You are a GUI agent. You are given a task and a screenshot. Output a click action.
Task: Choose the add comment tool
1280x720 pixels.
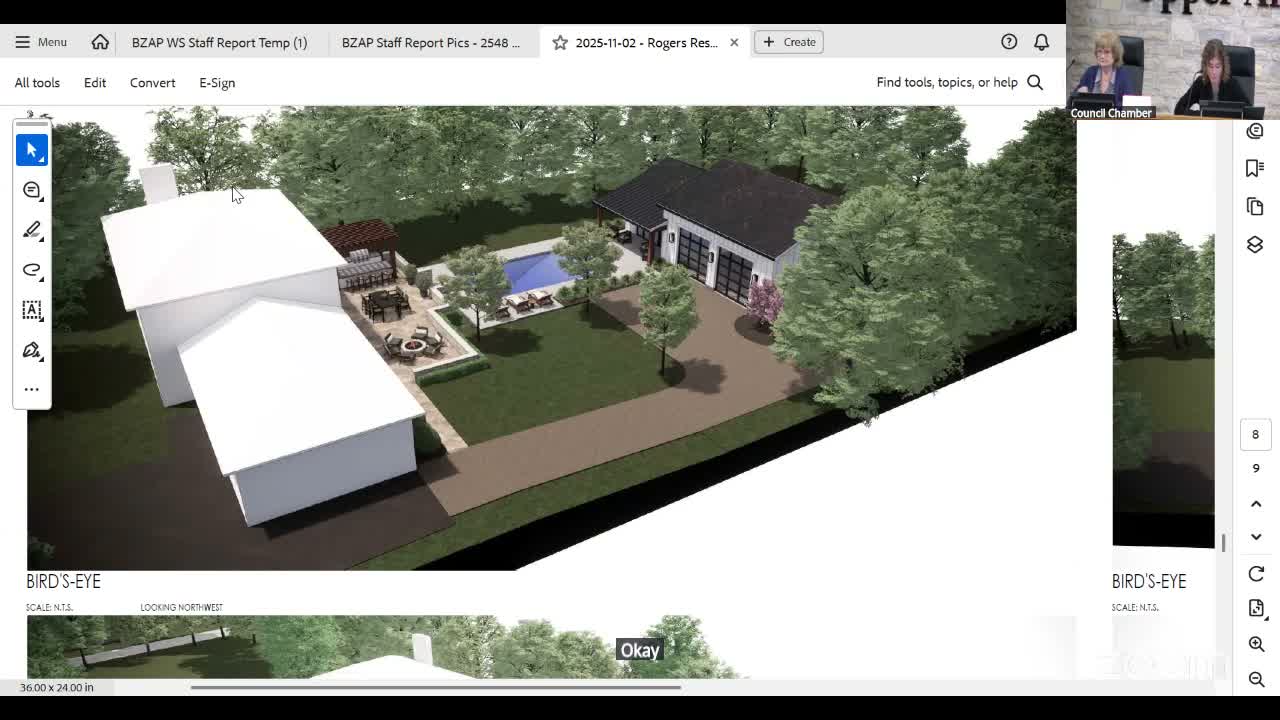coord(31,190)
